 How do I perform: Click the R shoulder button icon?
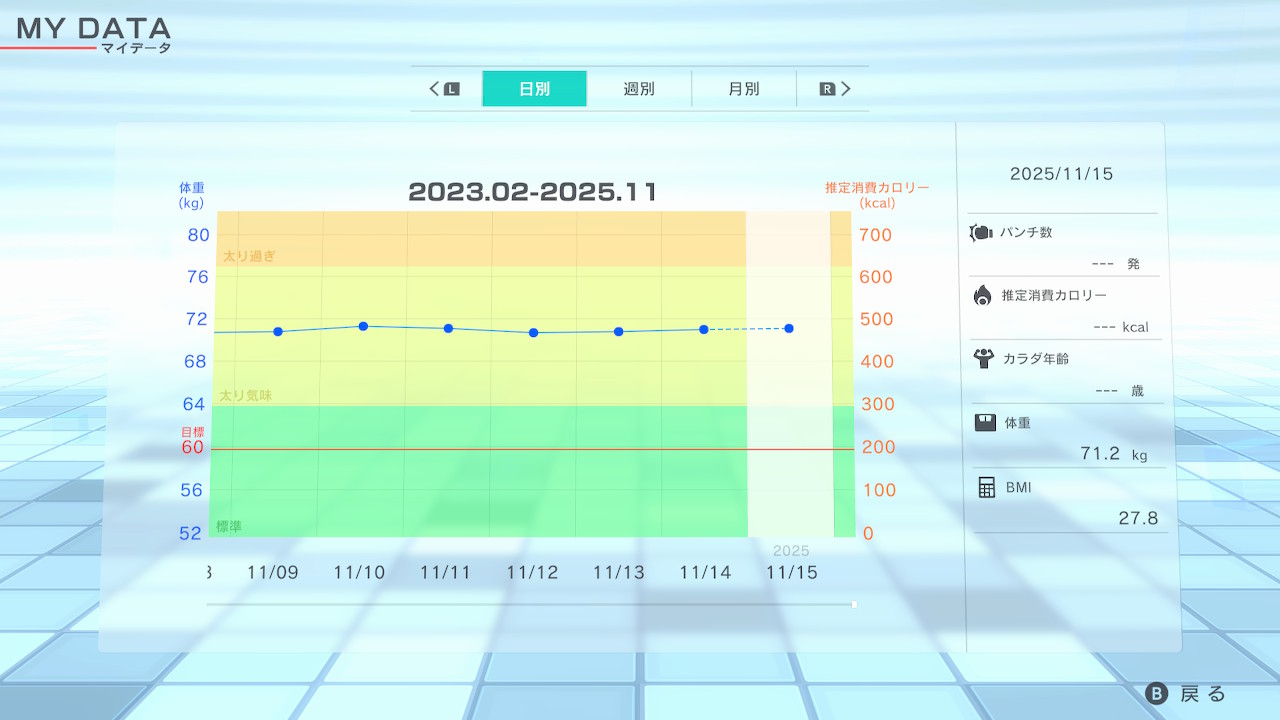point(827,89)
